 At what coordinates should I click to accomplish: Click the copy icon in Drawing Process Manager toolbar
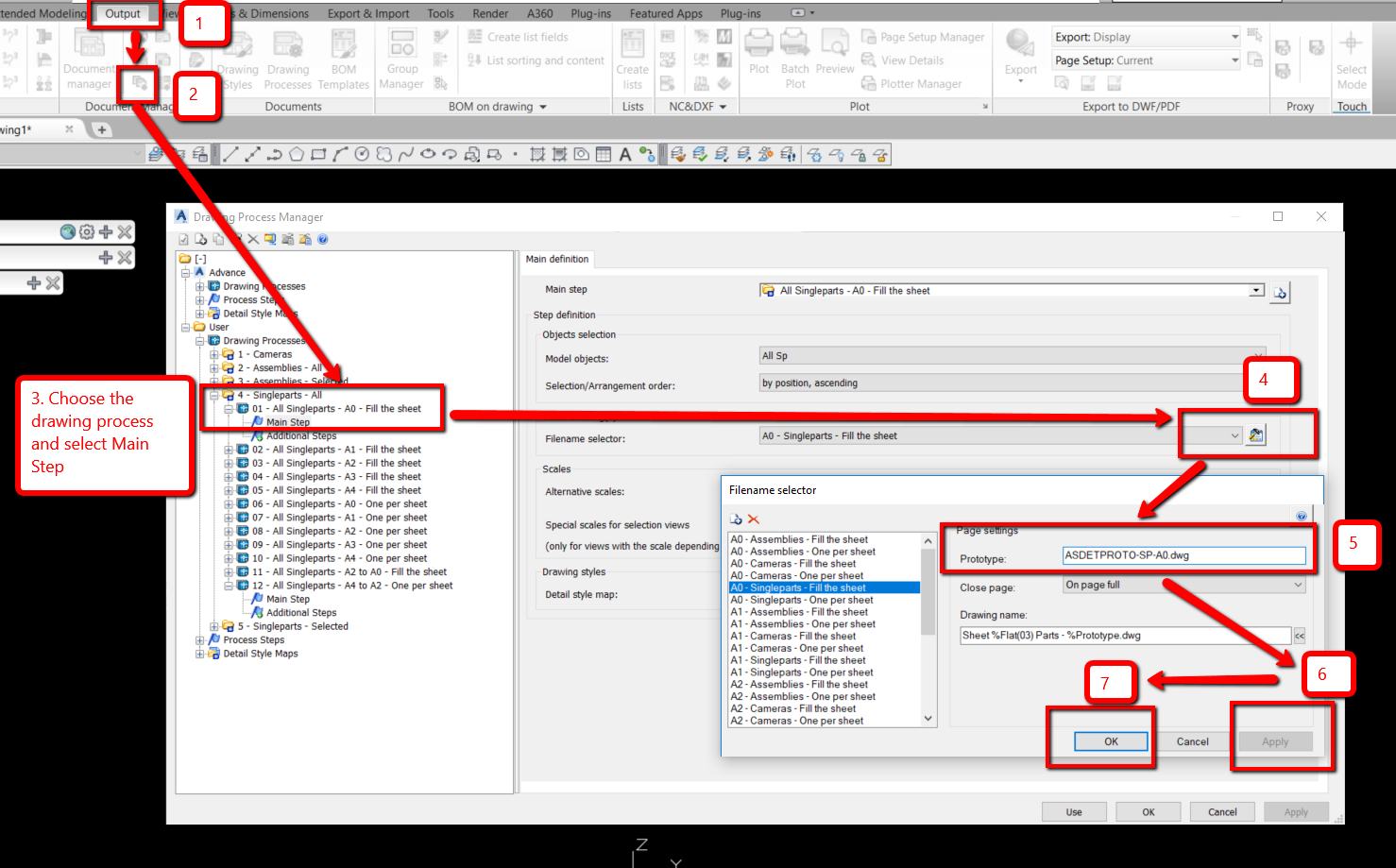217,238
